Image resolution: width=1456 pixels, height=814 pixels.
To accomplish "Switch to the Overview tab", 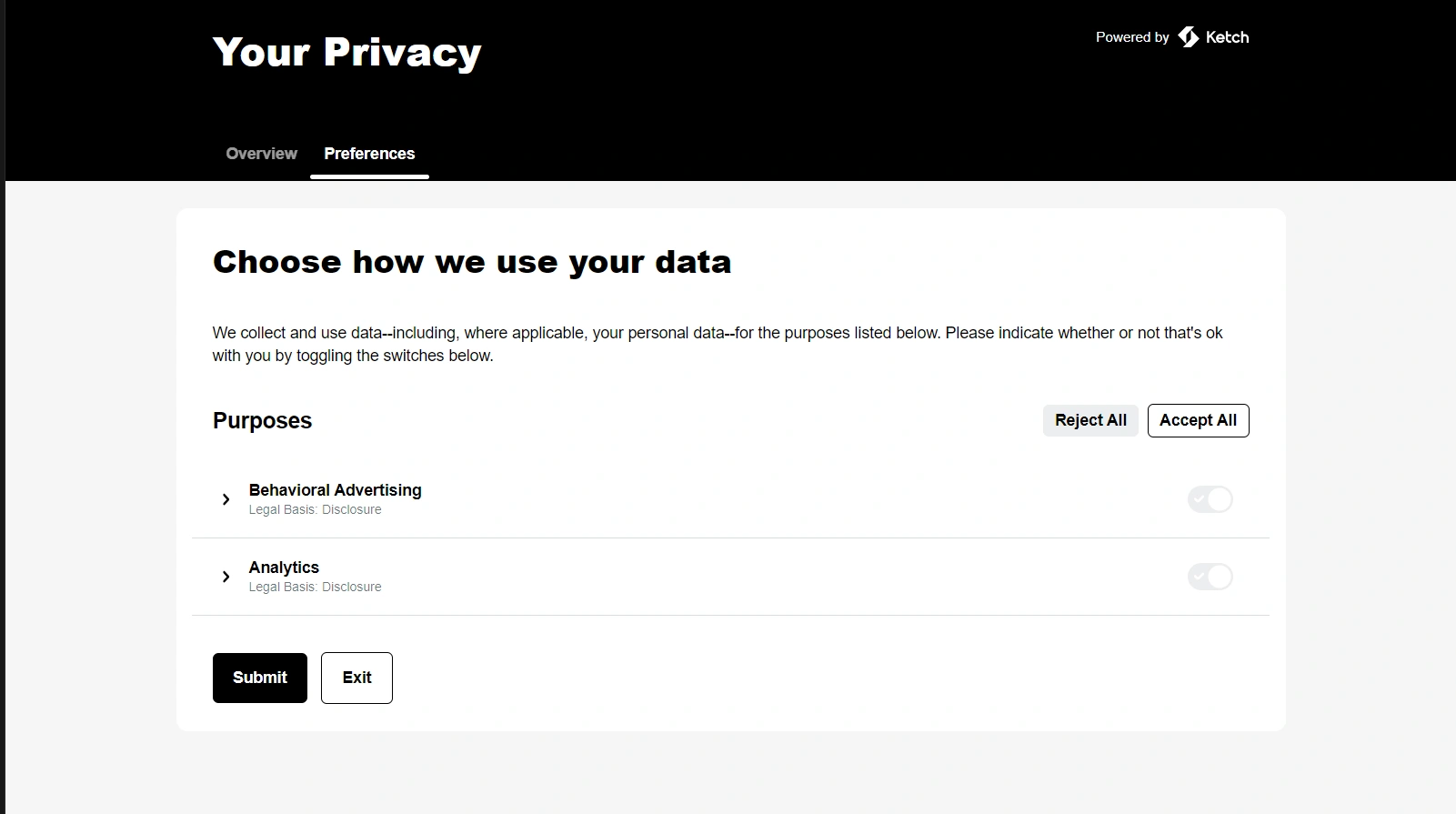I will [x=261, y=154].
